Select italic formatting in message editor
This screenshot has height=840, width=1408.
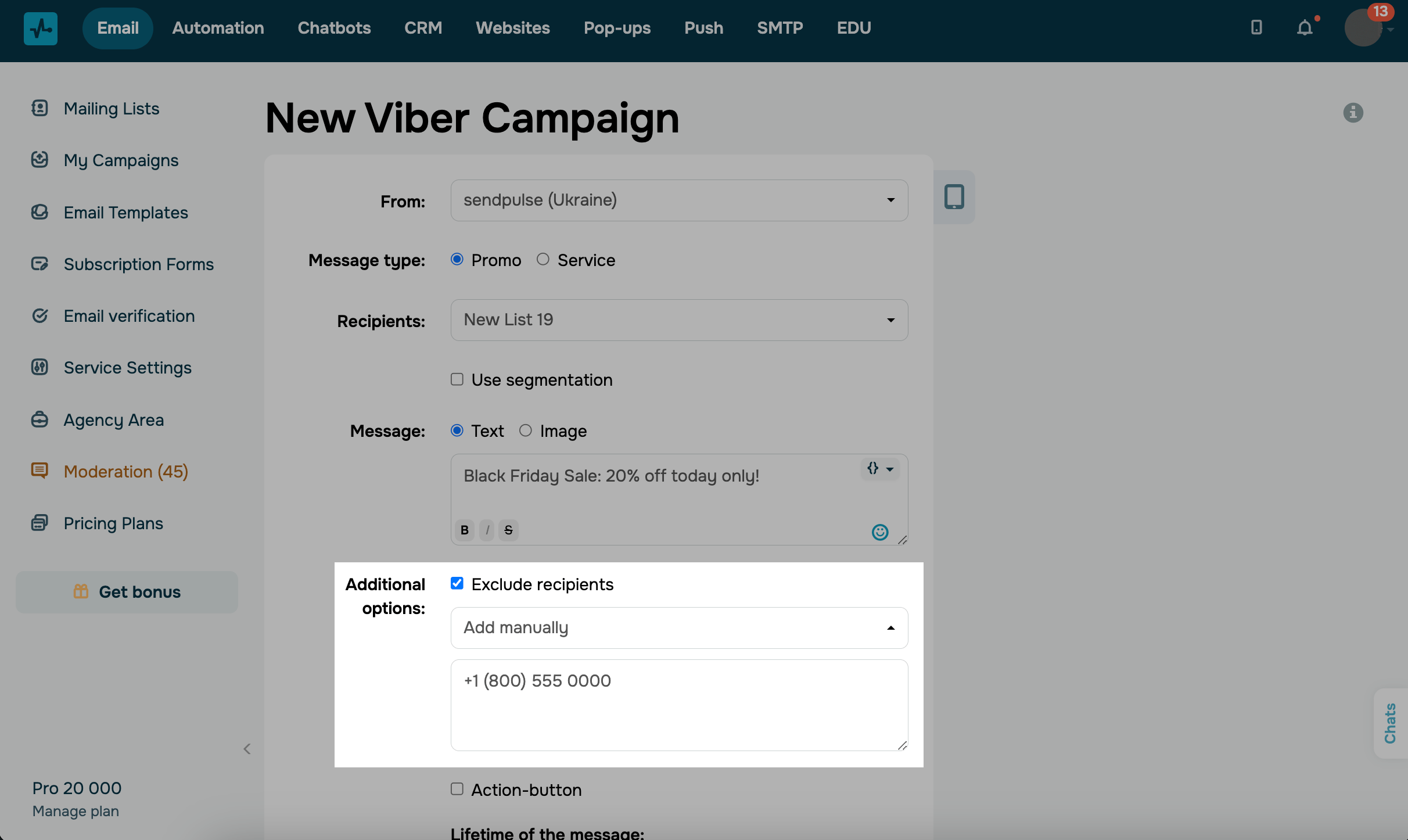tap(487, 530)
